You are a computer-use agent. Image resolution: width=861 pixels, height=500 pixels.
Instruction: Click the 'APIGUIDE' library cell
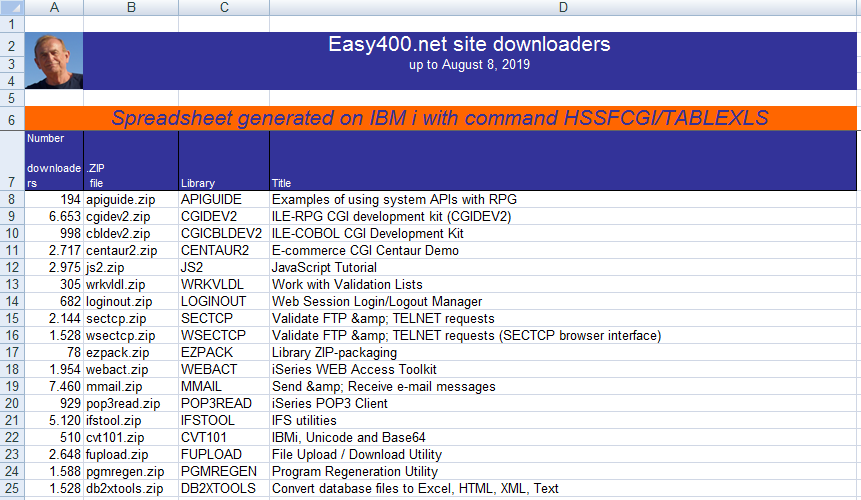(224, 199)
